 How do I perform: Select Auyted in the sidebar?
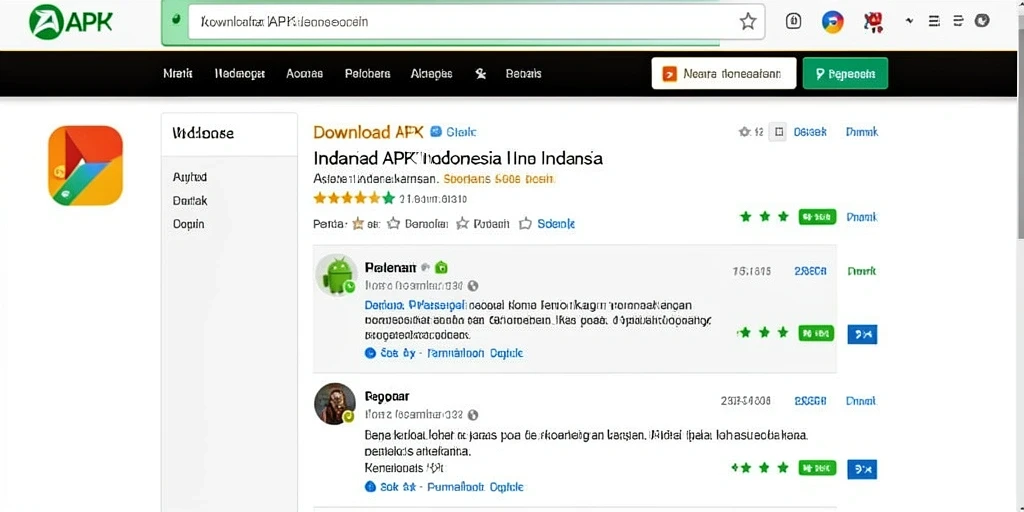point(190,177)
